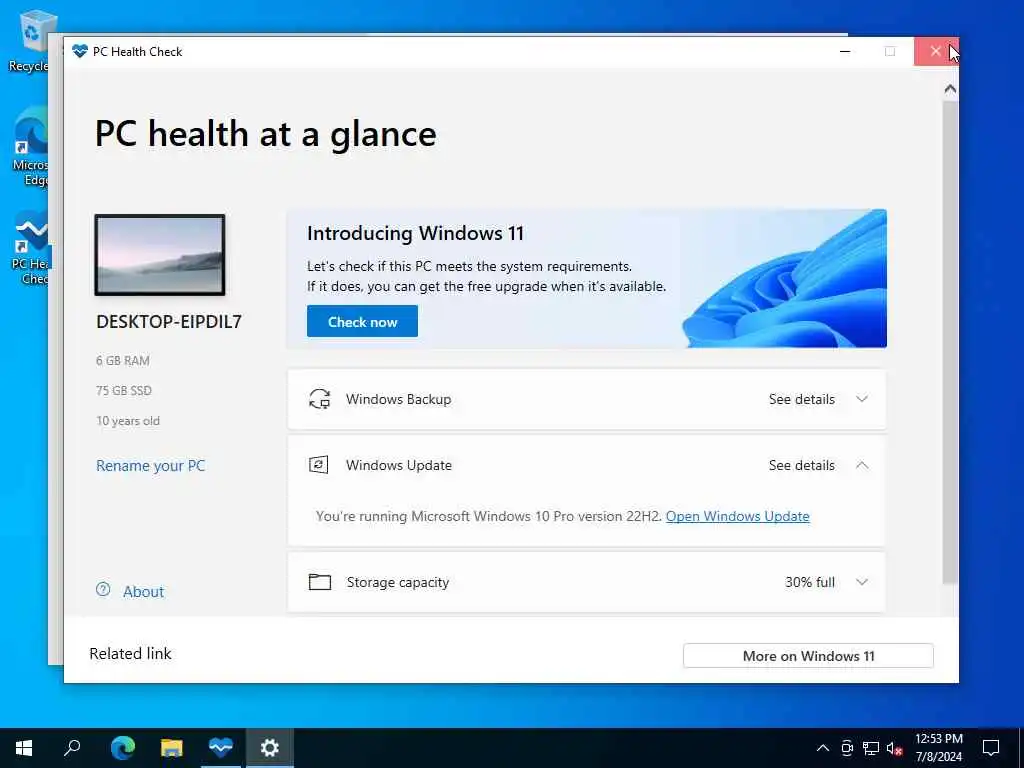Open Windows Update link

click(x=737, y=516)
